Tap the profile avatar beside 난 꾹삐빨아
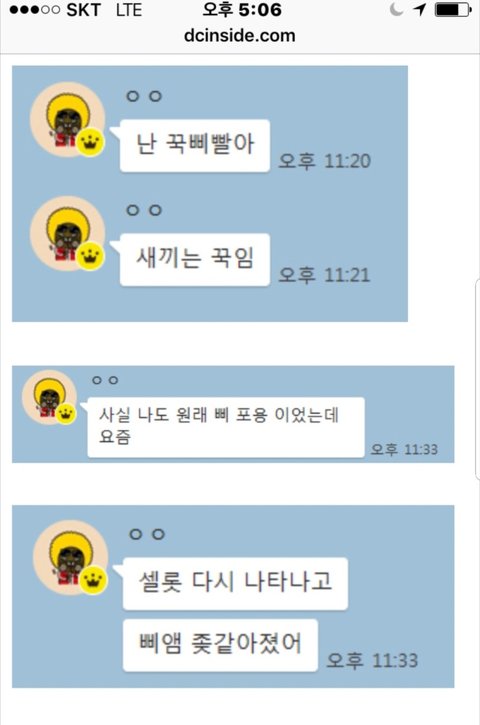The height and width of the screenshot is (725, 480). pos(68,119)
